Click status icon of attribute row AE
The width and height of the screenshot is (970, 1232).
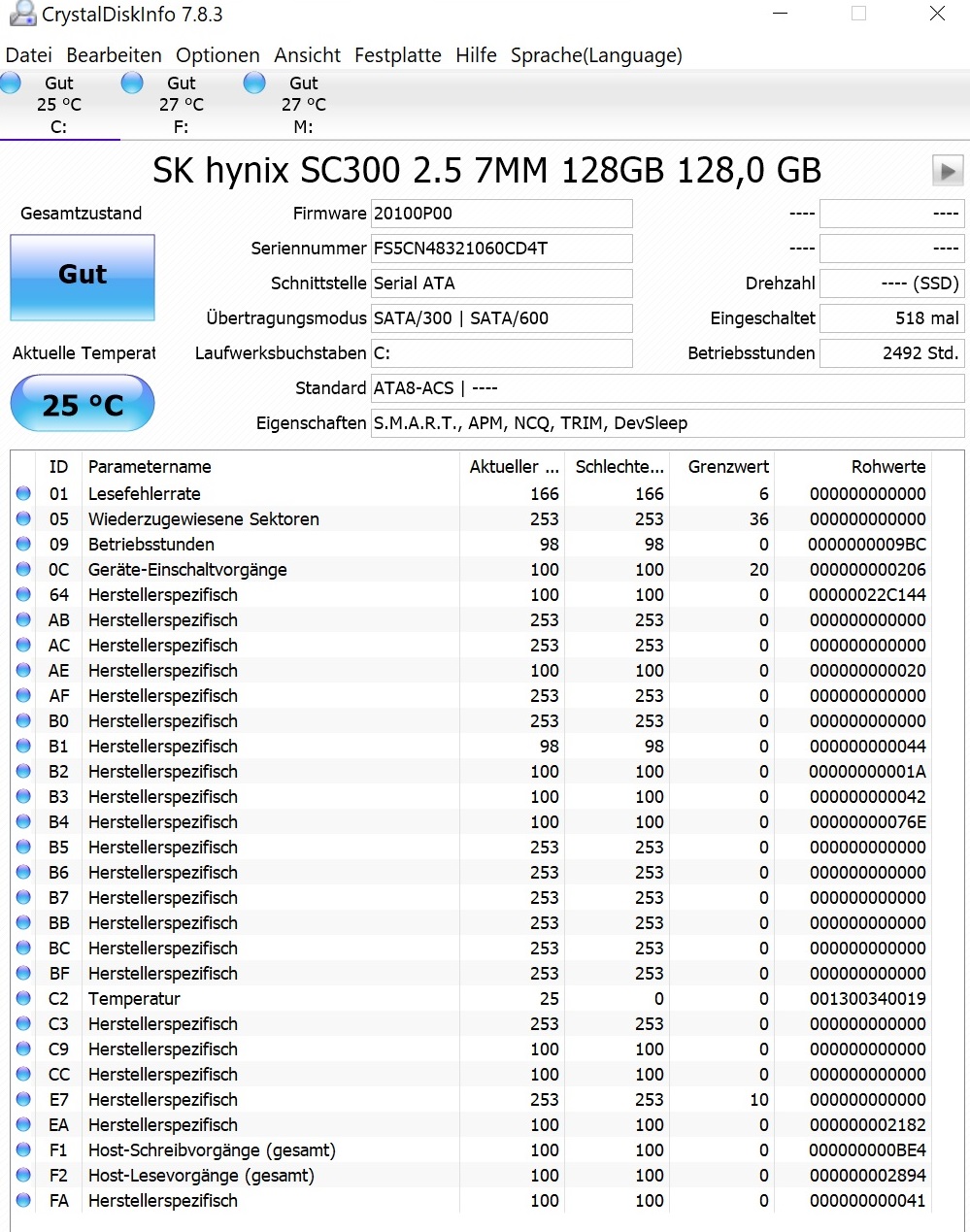pyautogui.click(x=23, y=671)
